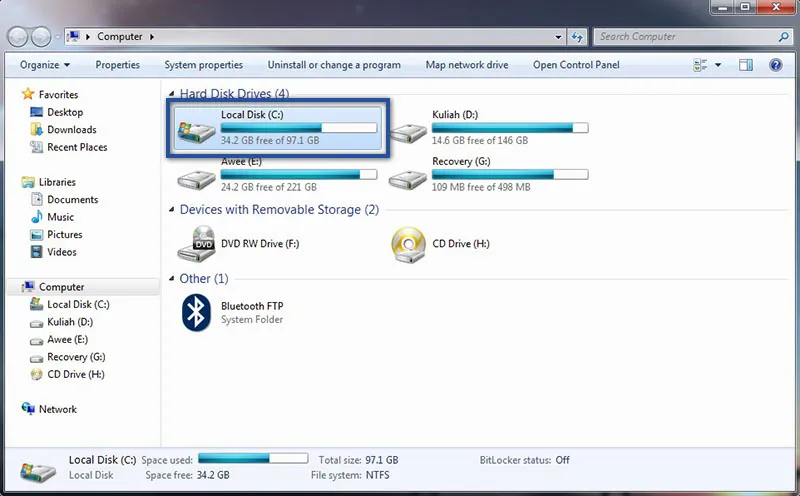The image size is (800, 496).
Task: Change the view layout icon
Action: point(700,65)
